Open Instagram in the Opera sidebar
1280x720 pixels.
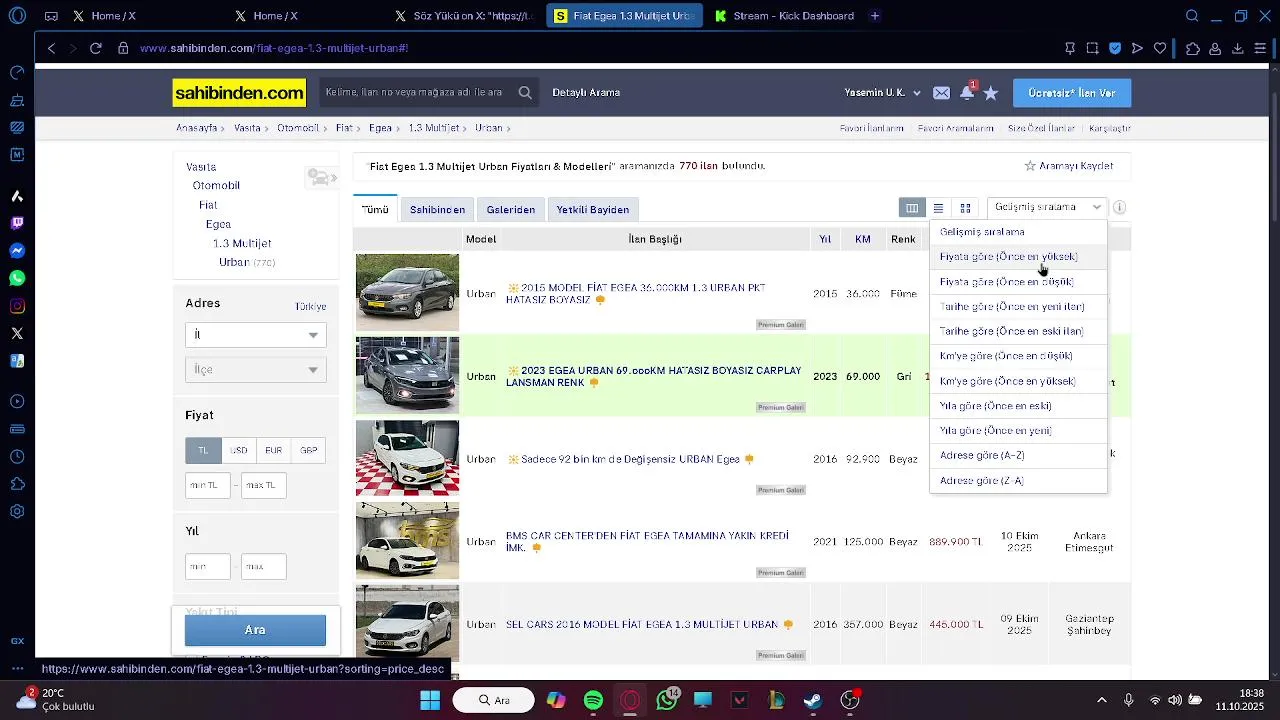point(17,306)
